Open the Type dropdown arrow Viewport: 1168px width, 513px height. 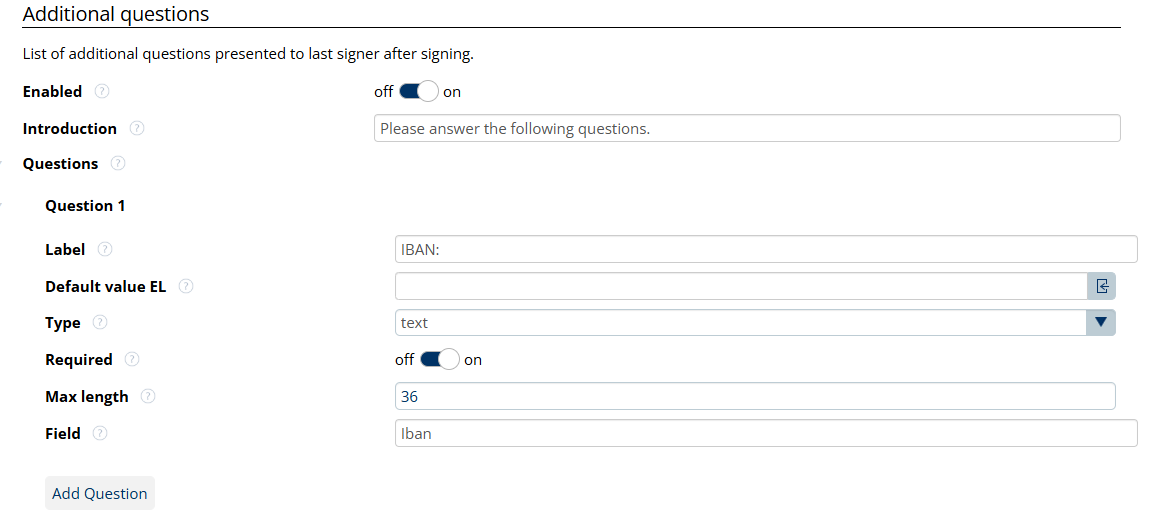tap(1101, 322)
